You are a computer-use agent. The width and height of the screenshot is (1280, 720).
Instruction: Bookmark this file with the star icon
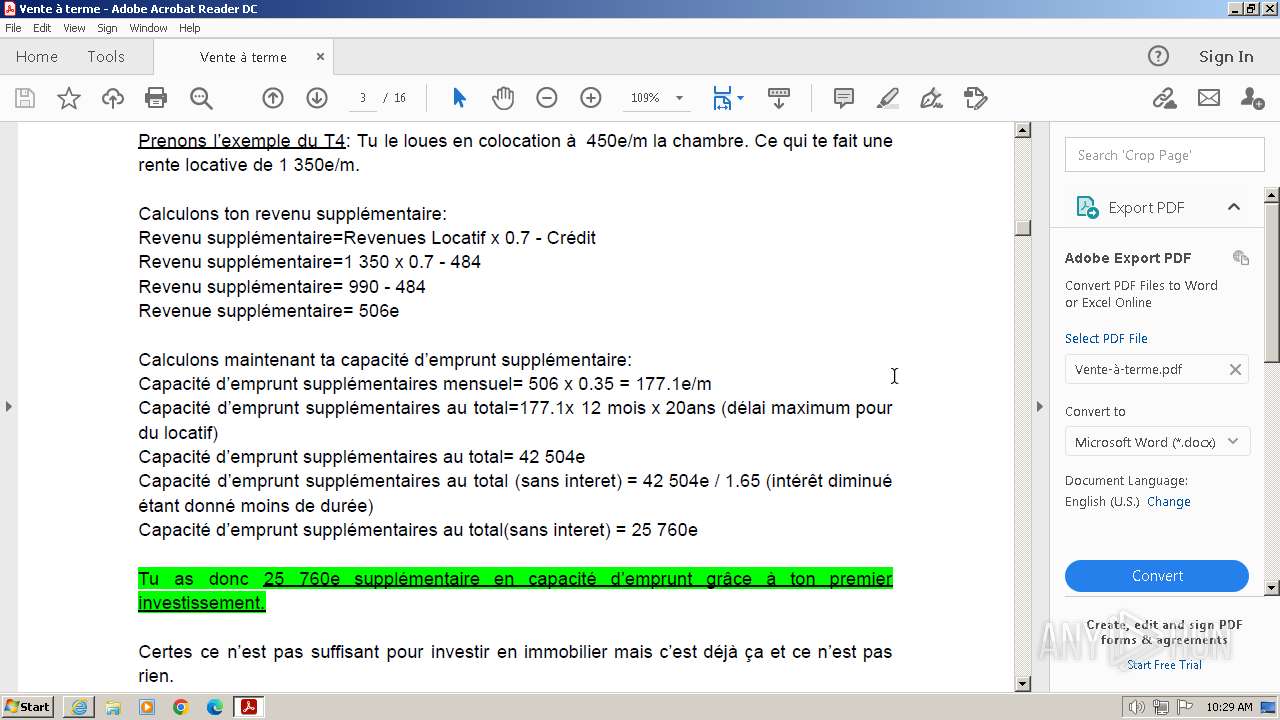[69, 98]
